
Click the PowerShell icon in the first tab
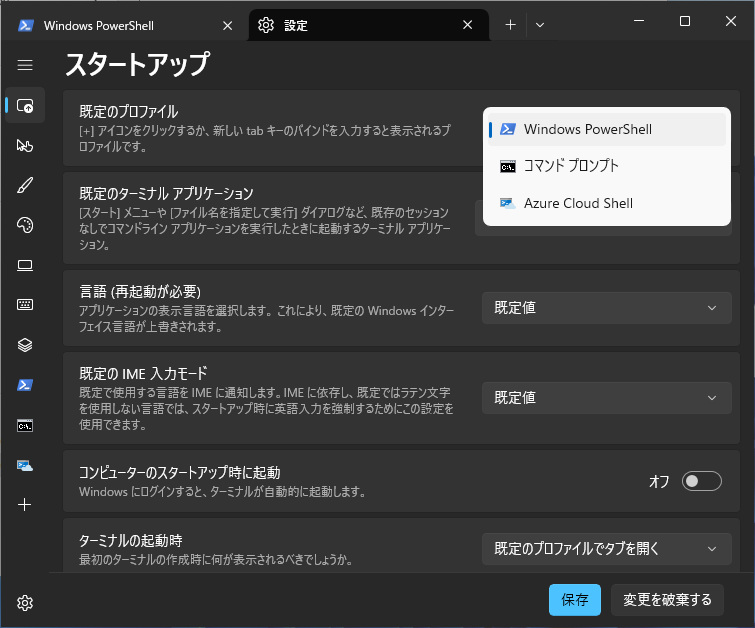point(26,25)
